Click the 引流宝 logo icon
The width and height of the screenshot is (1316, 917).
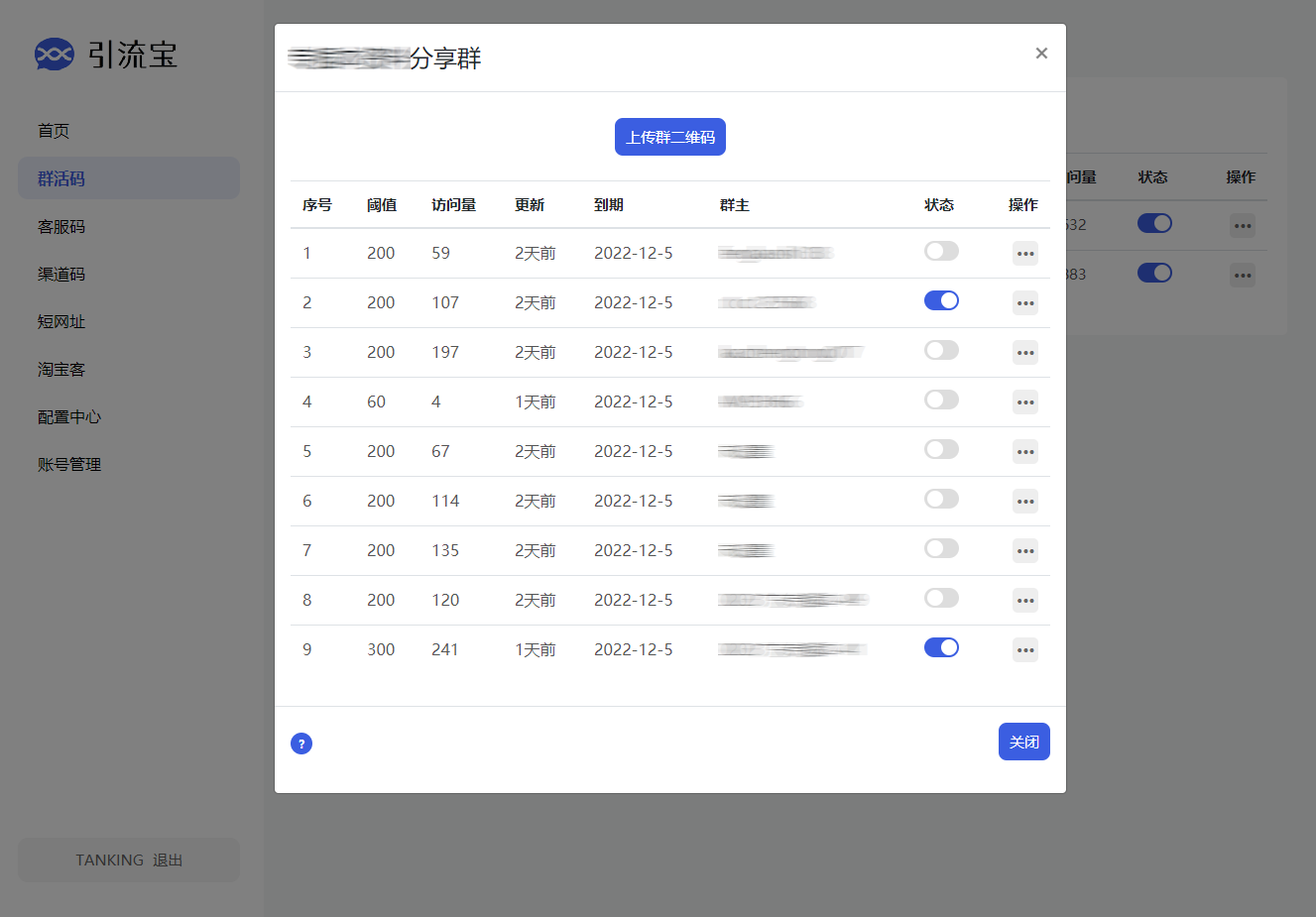coord(54,55)
